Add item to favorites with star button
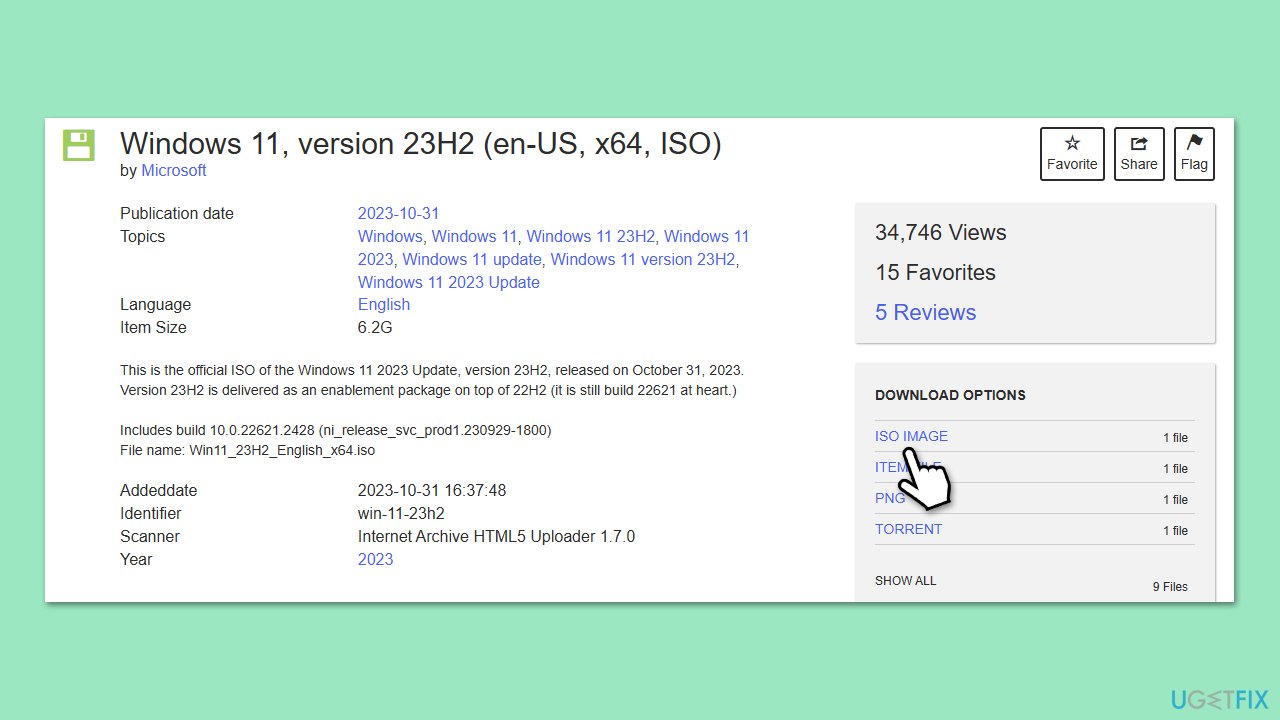 click(1072, 154)
